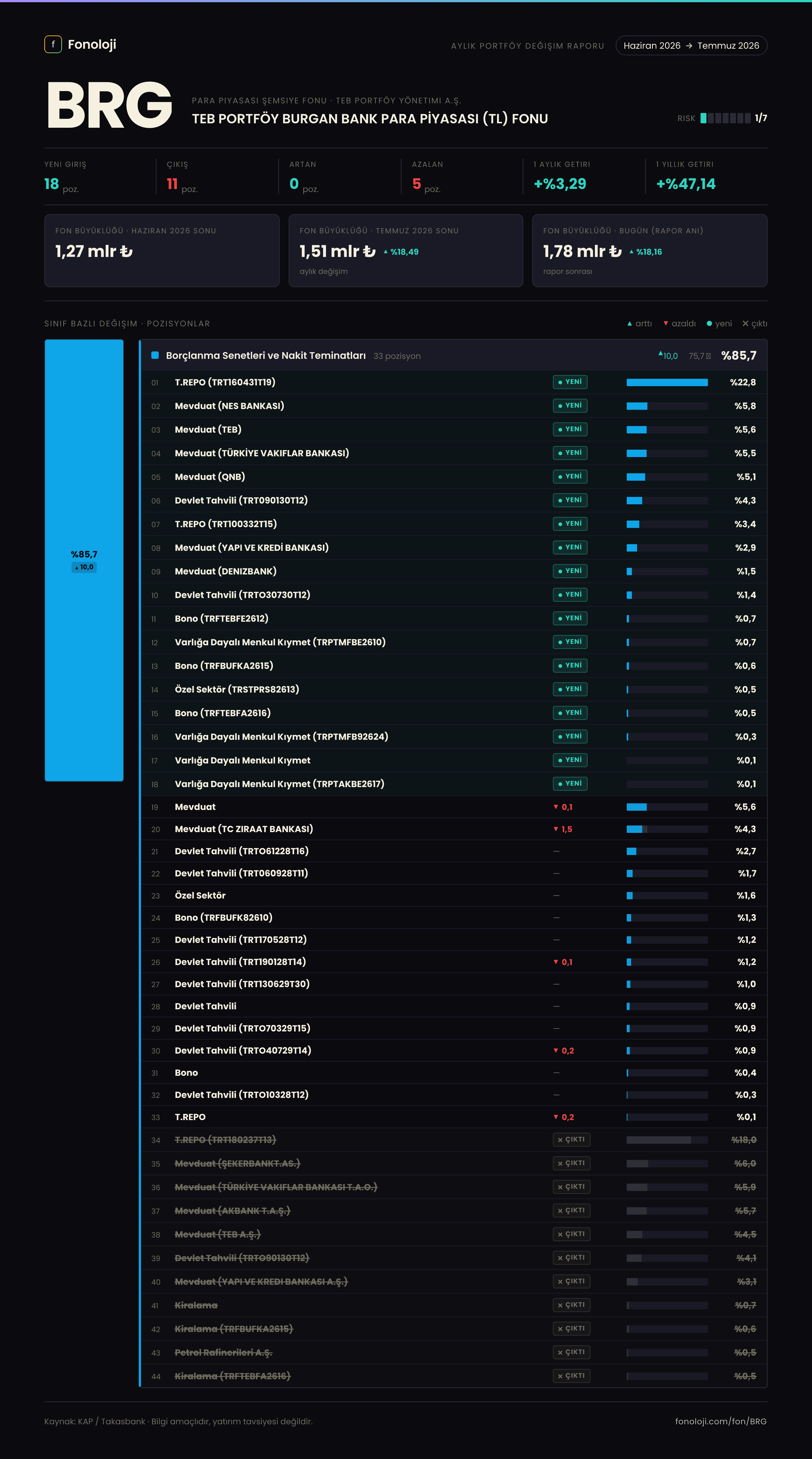The width and height of the screenshot is (812, 1459).
Task: Click the YENİ badge on Mevduat (TEB)
Action: click(570, 429)
